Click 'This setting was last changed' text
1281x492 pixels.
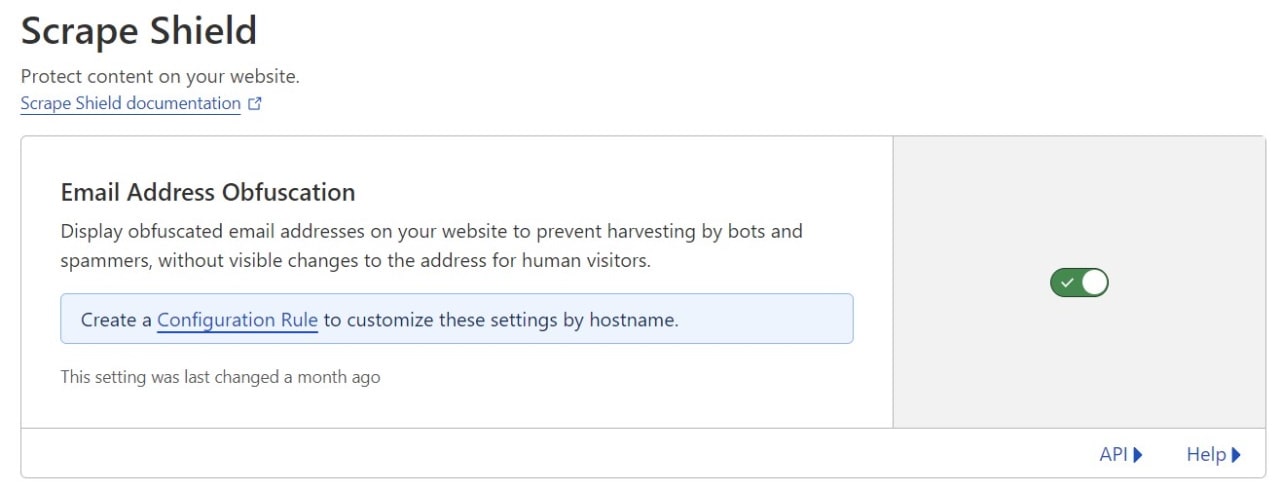pyautogui.click(x=170, y=377)
